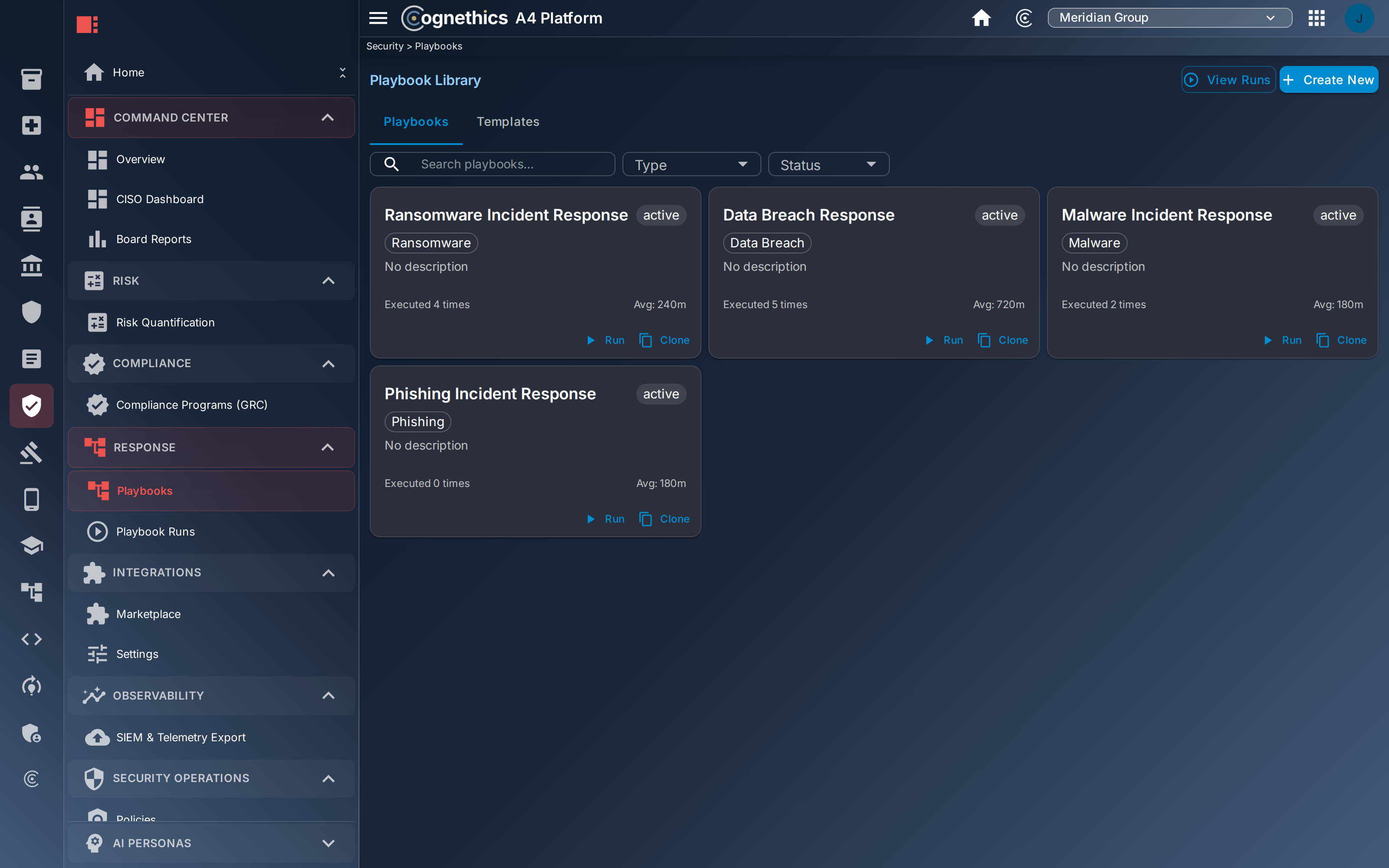
Task: Open the Status filter dropdown
Action: [x=828, y=164]
